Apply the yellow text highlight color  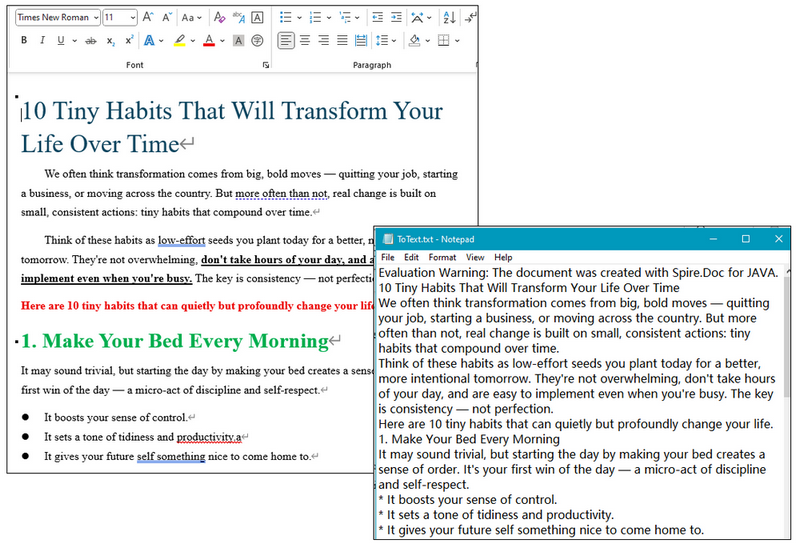click(x=180, y=40)
